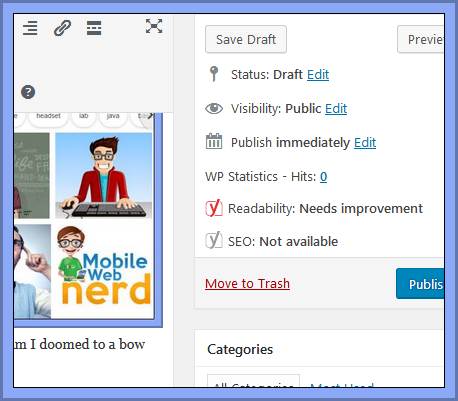The image size is (458, 401).
Task: Insert a Read More tag
Action: click(x=94, y=28)
